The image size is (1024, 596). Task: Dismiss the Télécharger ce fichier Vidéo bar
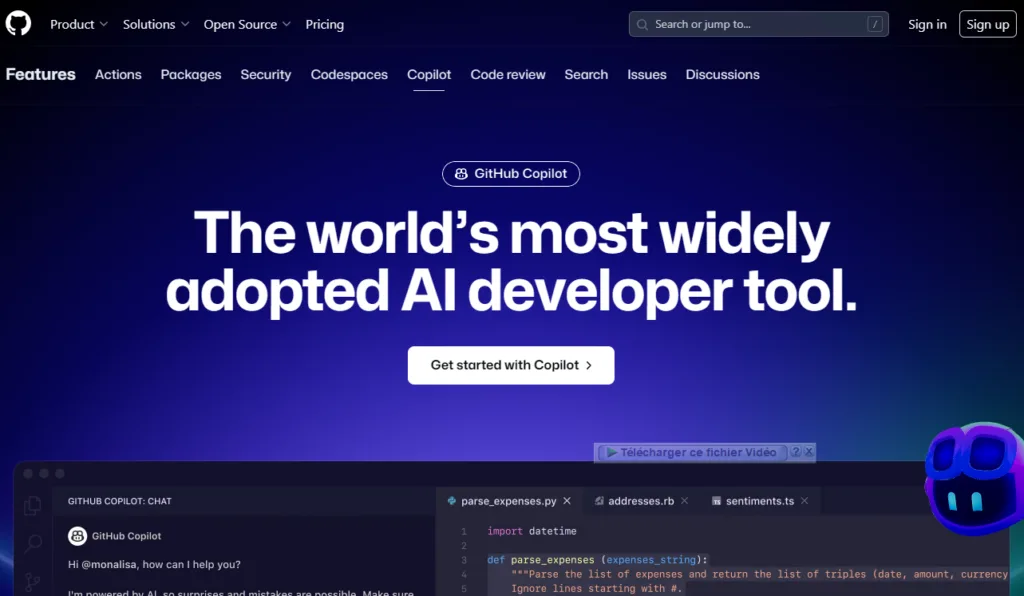(808, 452)
